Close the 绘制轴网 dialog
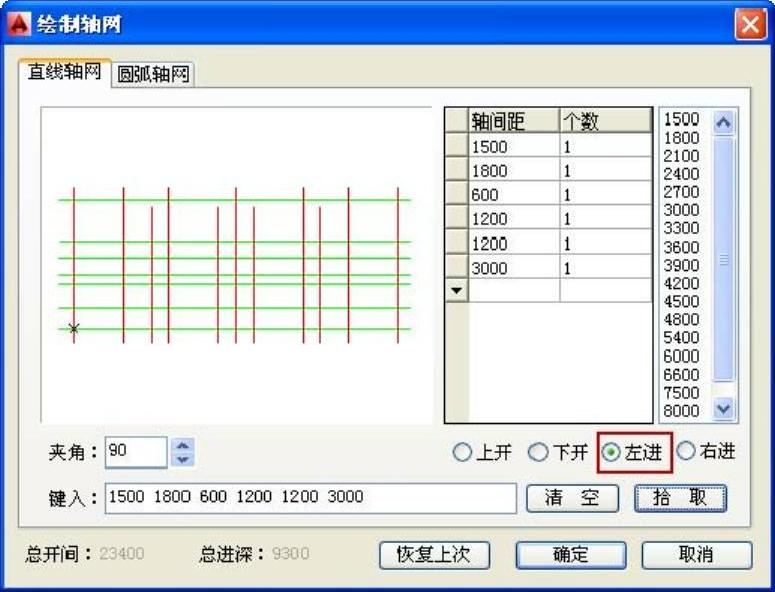775x592 pixels. click(750, 24)
